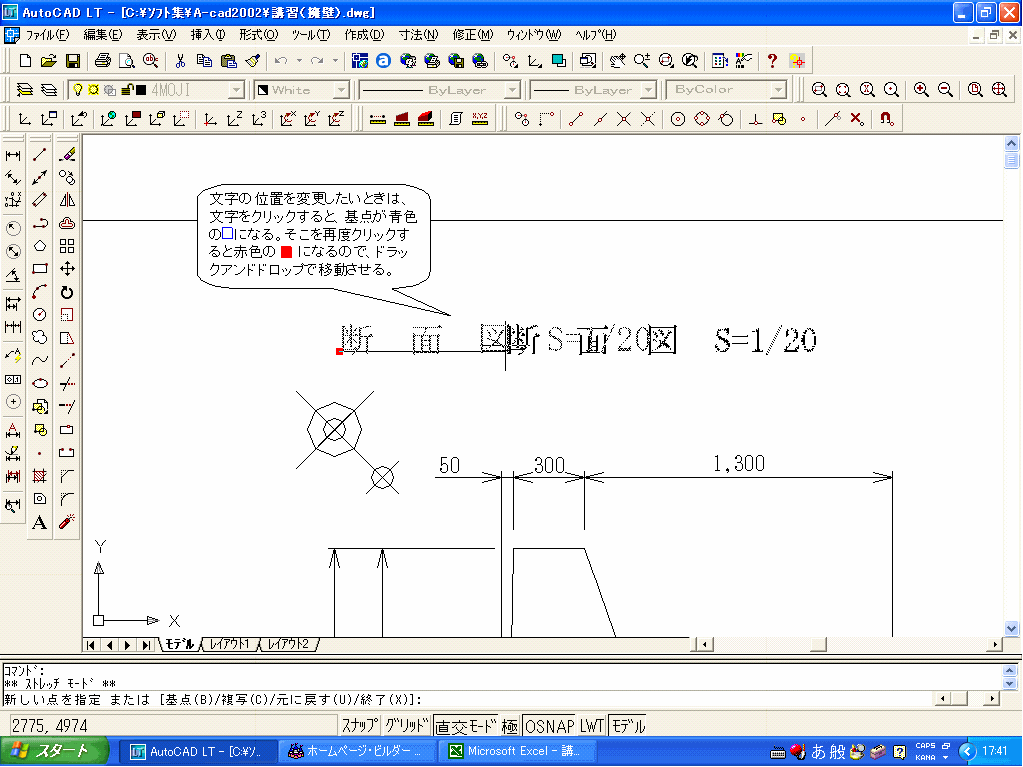Click the Match Properties paintbrush icon

(x=252, y=61)
